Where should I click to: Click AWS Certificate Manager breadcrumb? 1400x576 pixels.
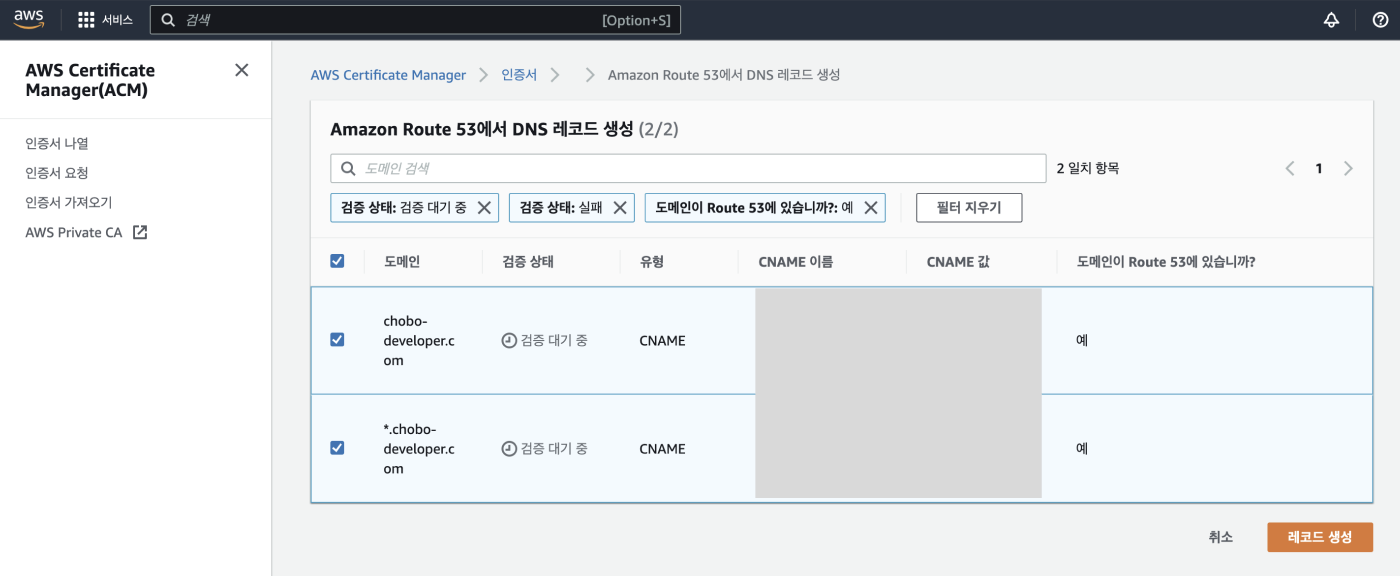388,75
